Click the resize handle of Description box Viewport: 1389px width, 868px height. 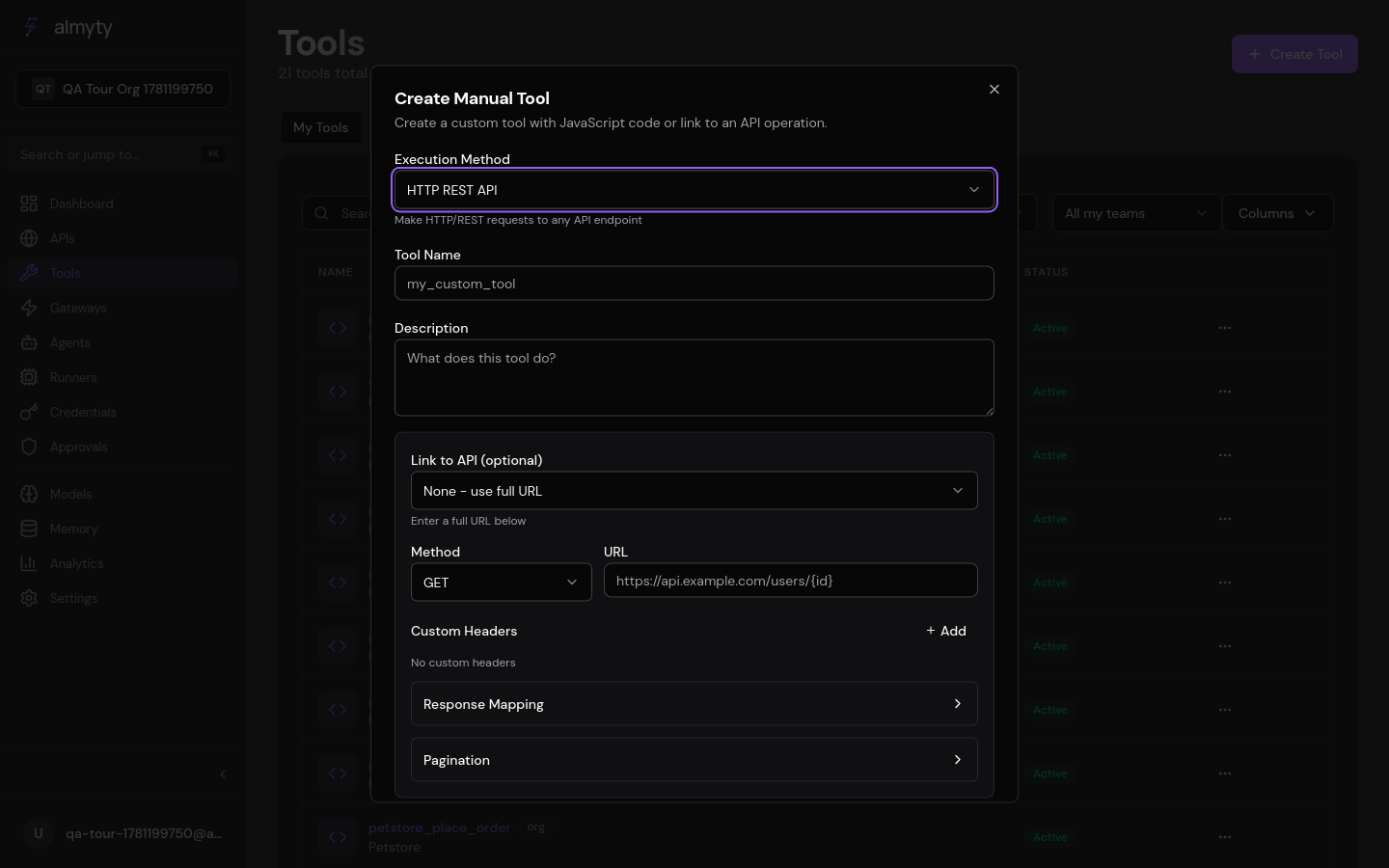(989, 411)
